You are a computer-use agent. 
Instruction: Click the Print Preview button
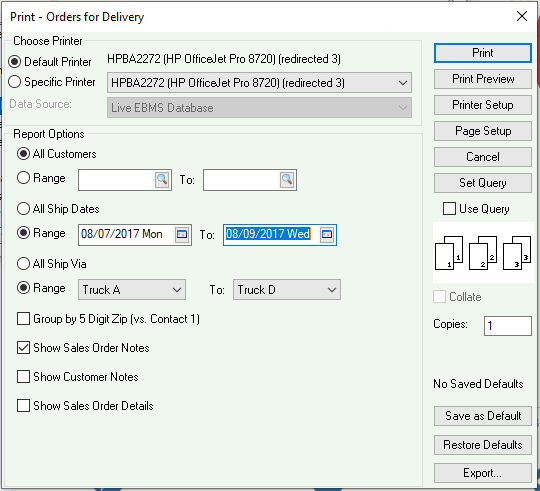pyautogui.click(x=483, y=79)
